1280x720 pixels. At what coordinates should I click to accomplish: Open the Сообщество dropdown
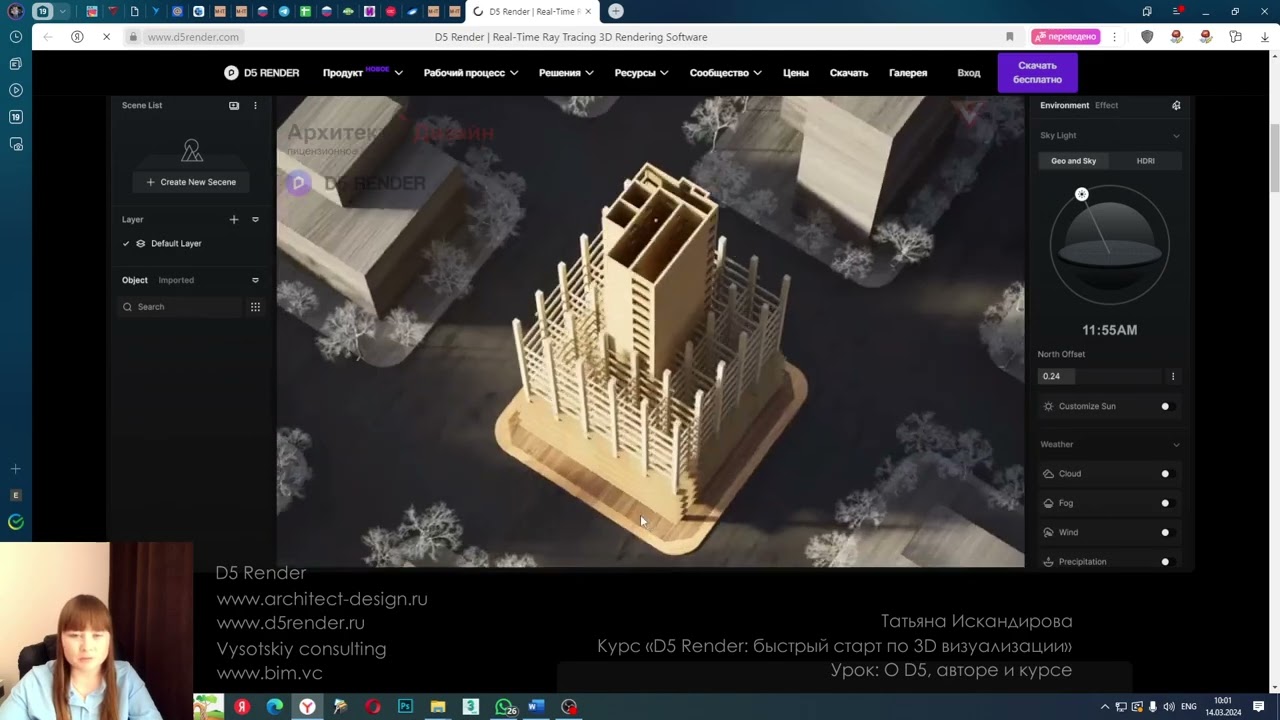point(725,73)
